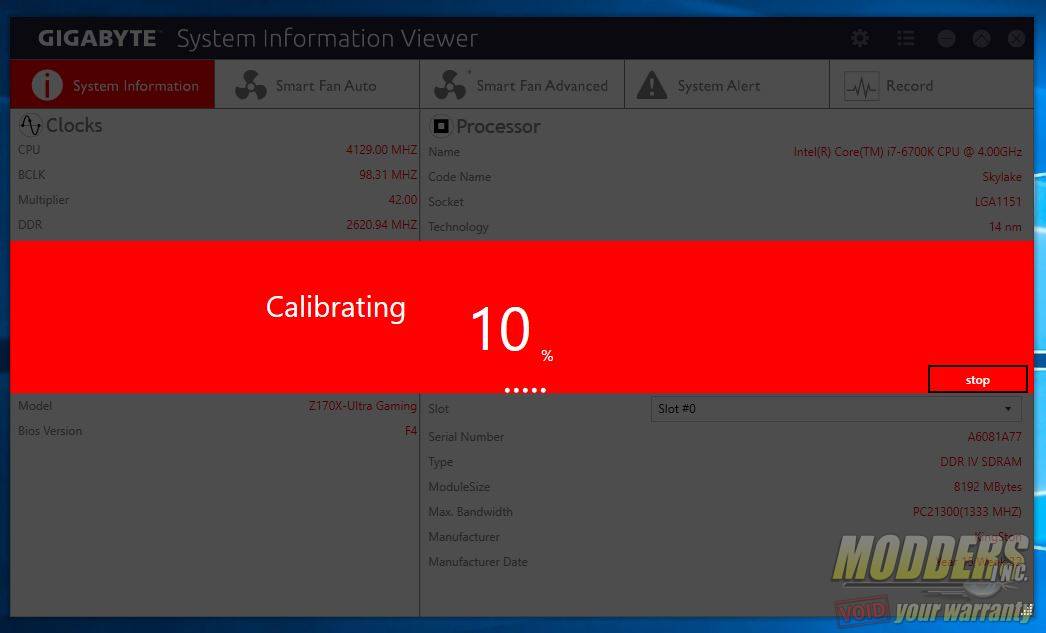The height and width of the screenshot is (633, 1046).
Task: Click the CPU clock value 4129.00 MHZ
Action: click(x=382, y=149)
